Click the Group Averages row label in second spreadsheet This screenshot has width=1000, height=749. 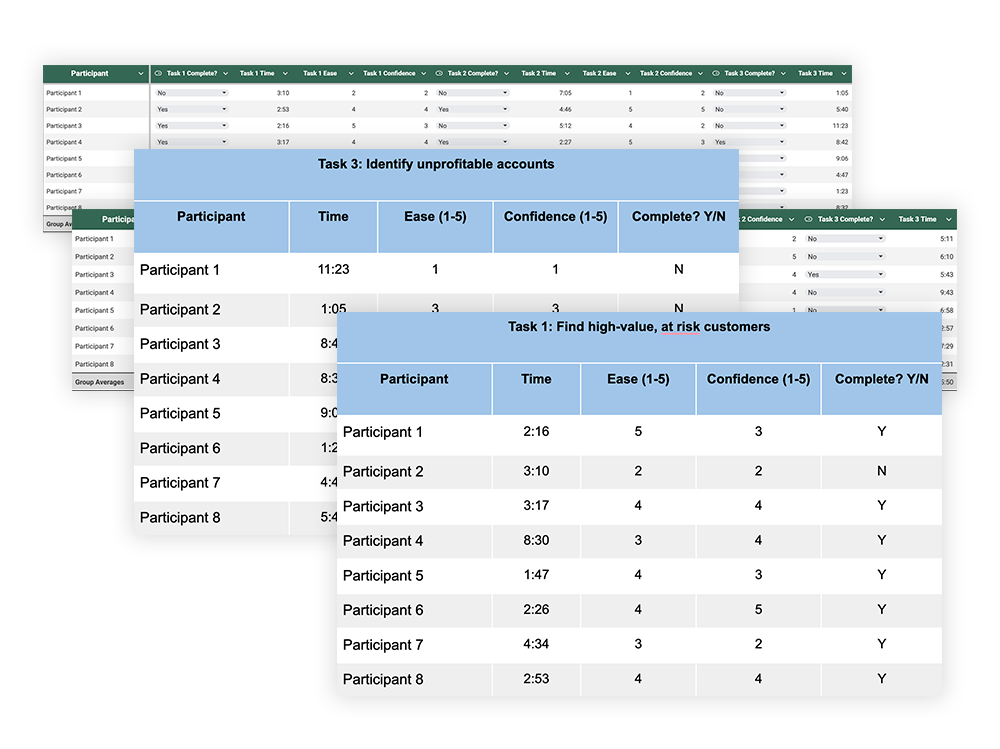(99, 382)
